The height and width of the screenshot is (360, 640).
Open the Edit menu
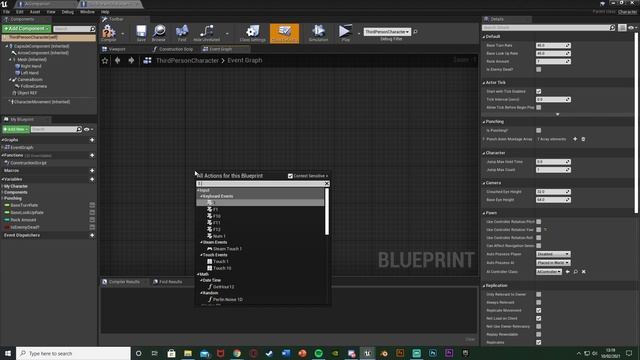point(20,12)
